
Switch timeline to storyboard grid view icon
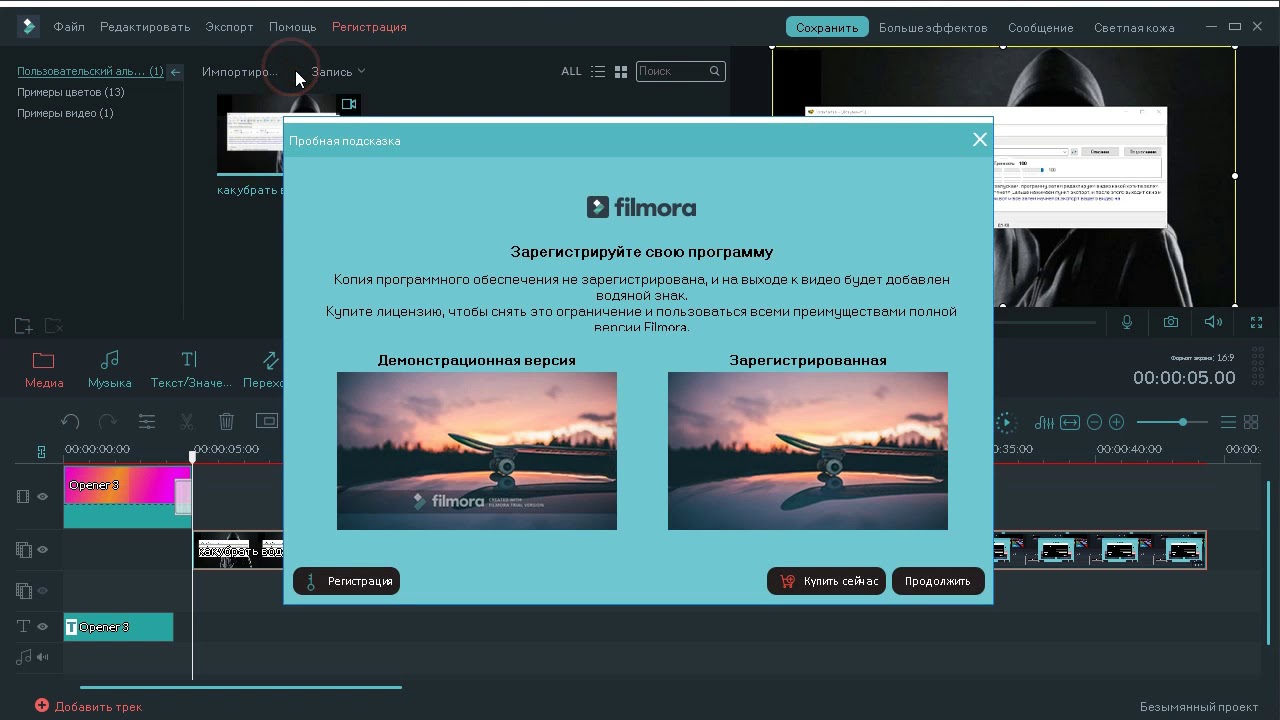click(1251, 423)
